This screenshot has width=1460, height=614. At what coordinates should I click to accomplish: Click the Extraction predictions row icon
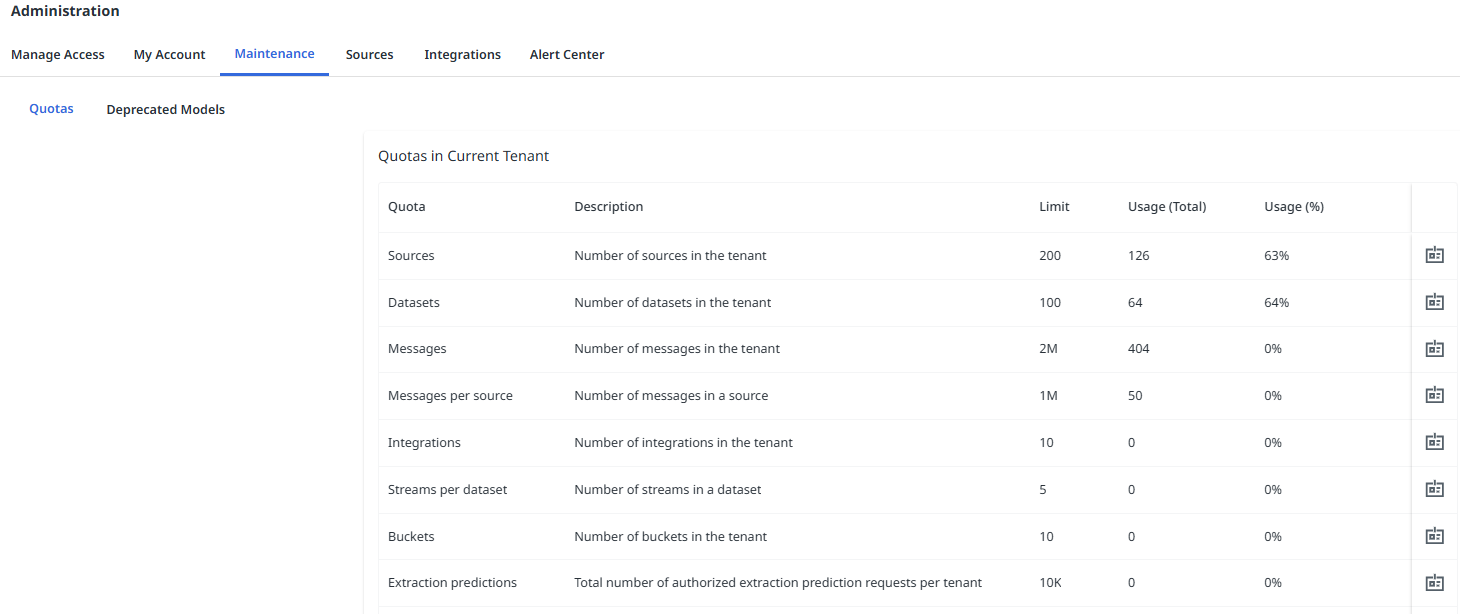coord(1434,582)
